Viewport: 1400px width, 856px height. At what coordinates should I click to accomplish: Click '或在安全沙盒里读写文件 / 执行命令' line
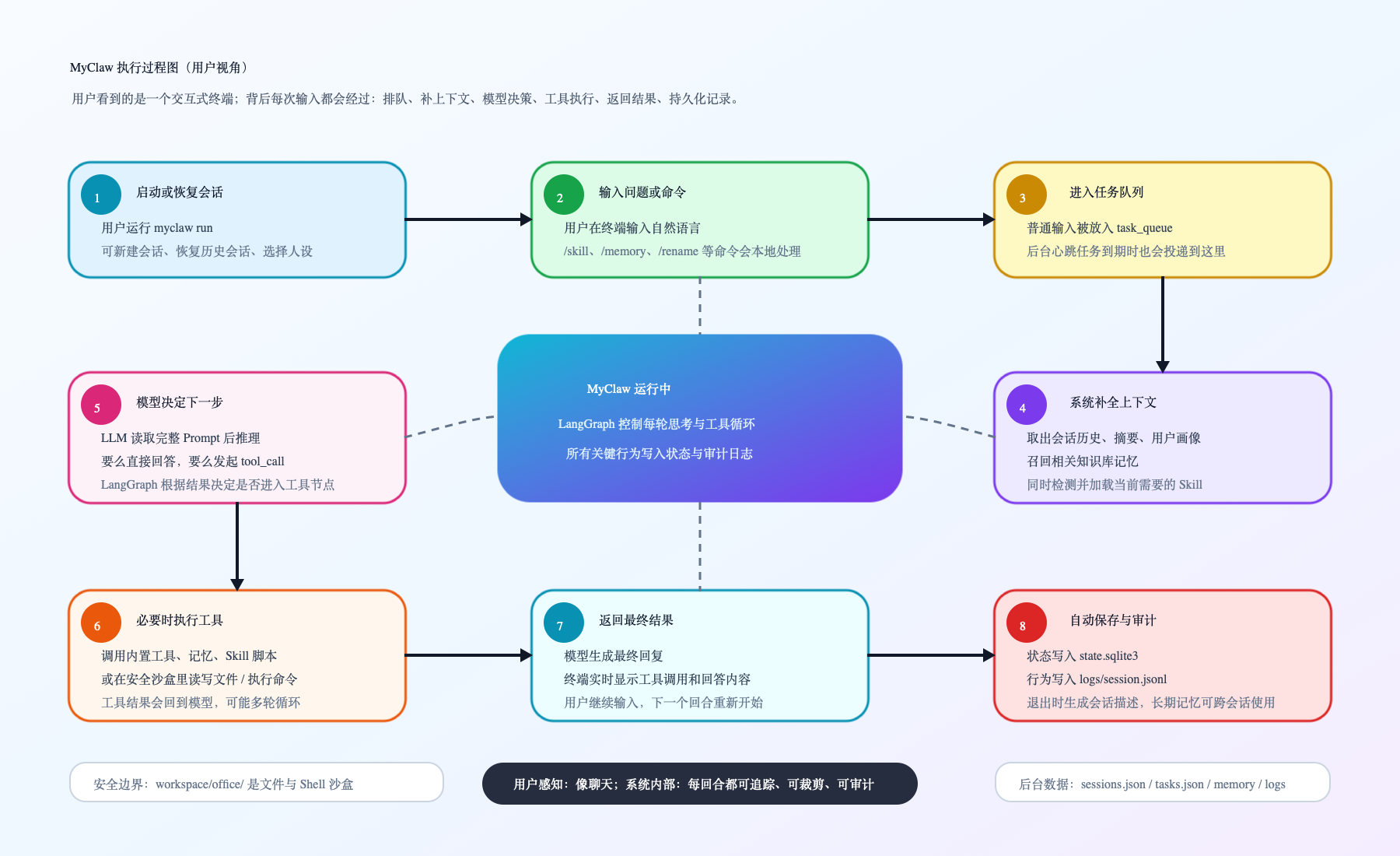pos(199,679)
